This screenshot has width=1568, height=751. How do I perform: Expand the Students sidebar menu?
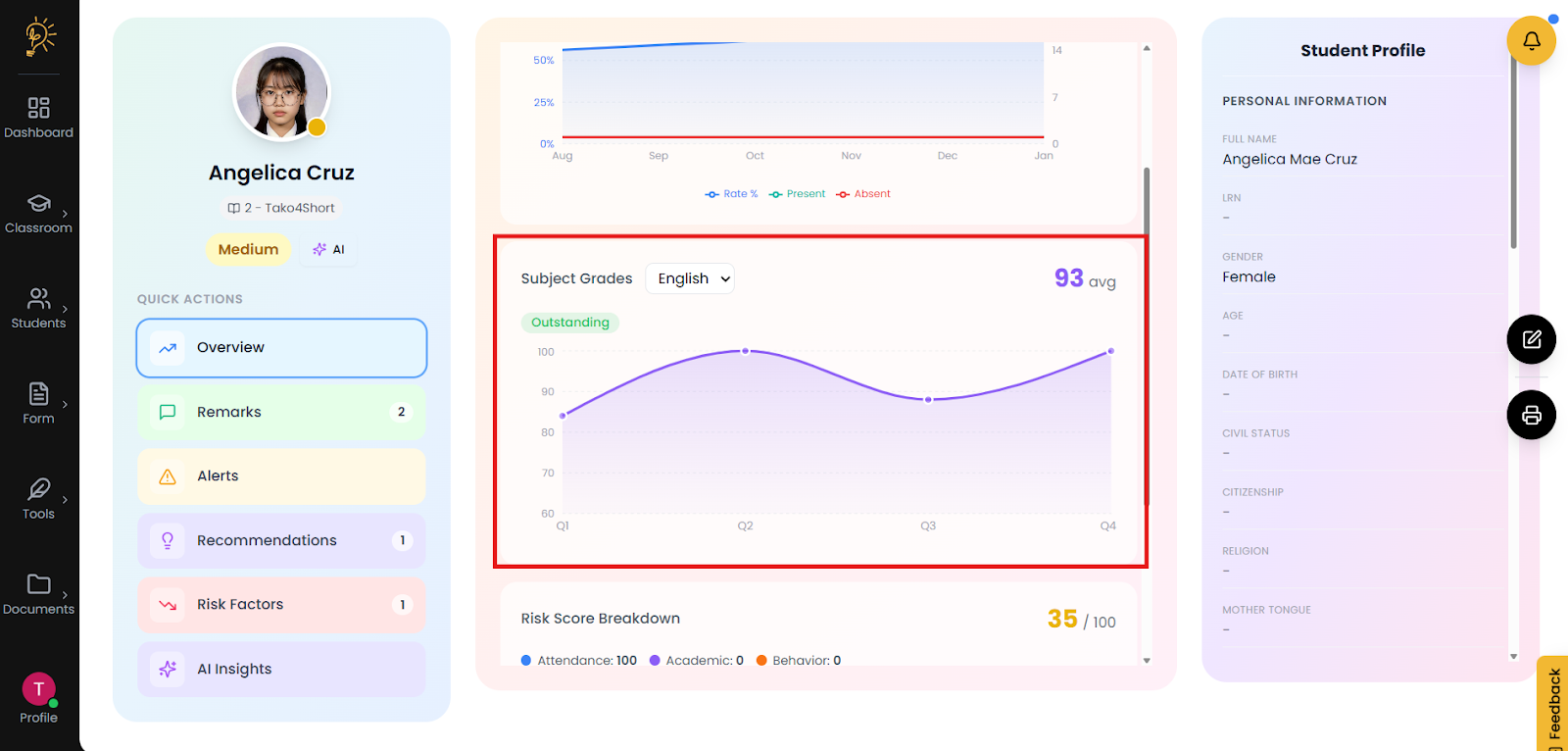point(38,308)
